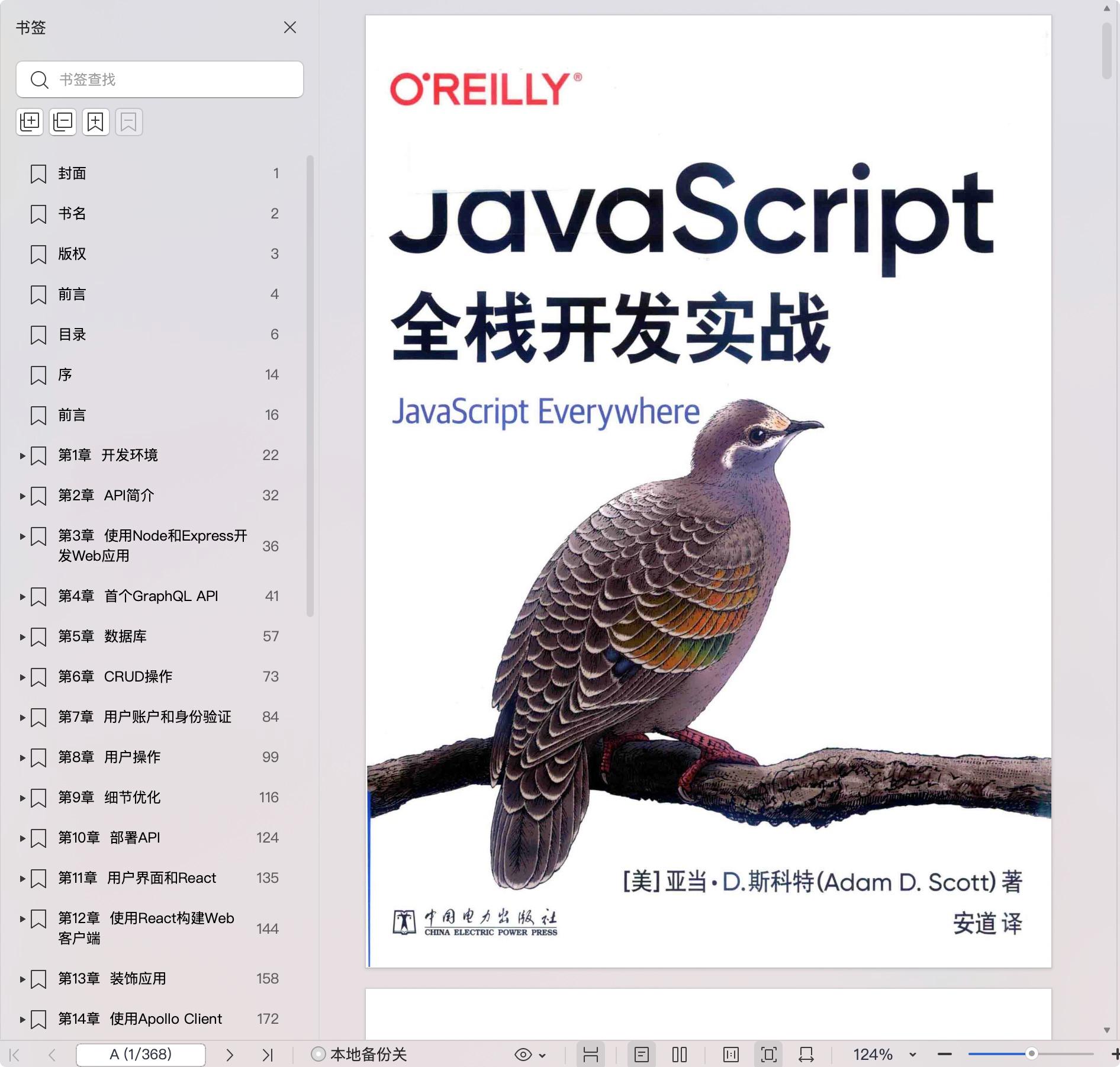This screenshot has width=1120, height=1067.
Task: Expand the 第1章 开发环境 bookmark
Action: pyautogui.click(x=22, y=455)
